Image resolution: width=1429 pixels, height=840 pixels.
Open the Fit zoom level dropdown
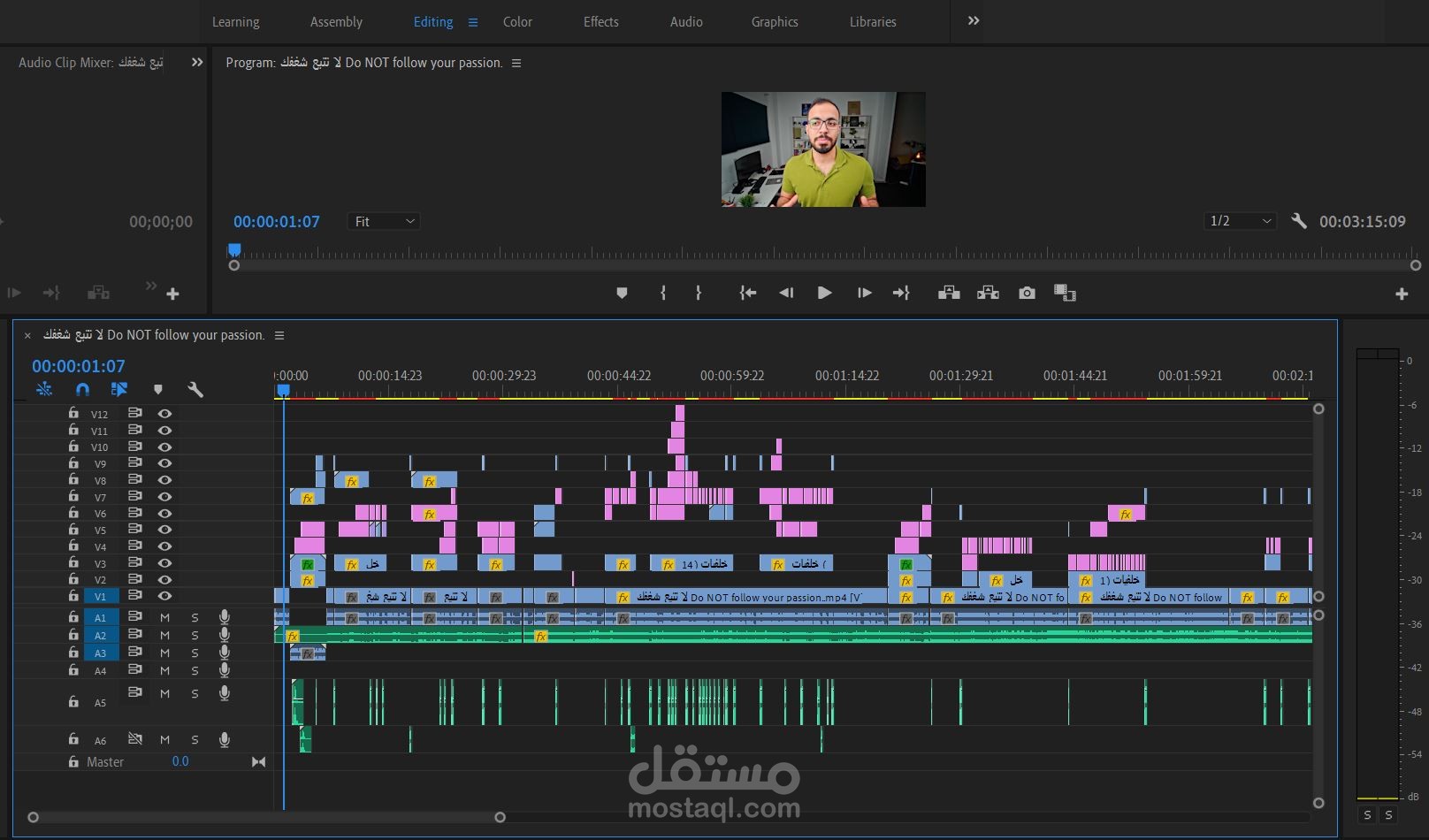pos(384,222)
